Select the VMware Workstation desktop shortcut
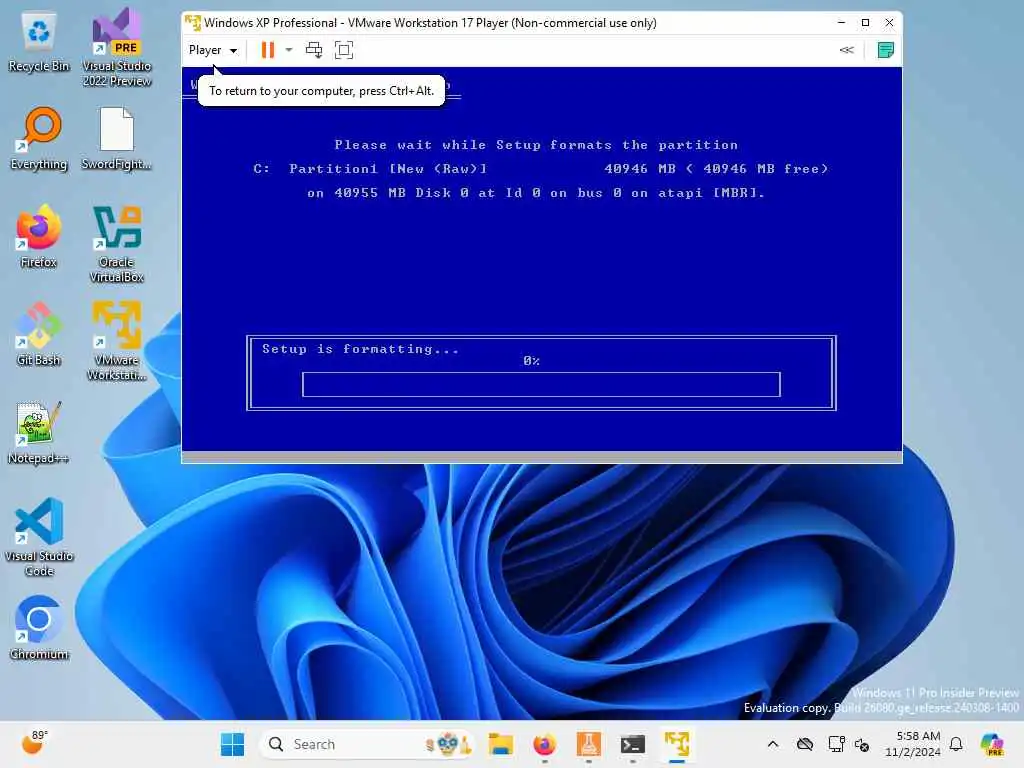1024x768 pixels. (x=117, y=341)
